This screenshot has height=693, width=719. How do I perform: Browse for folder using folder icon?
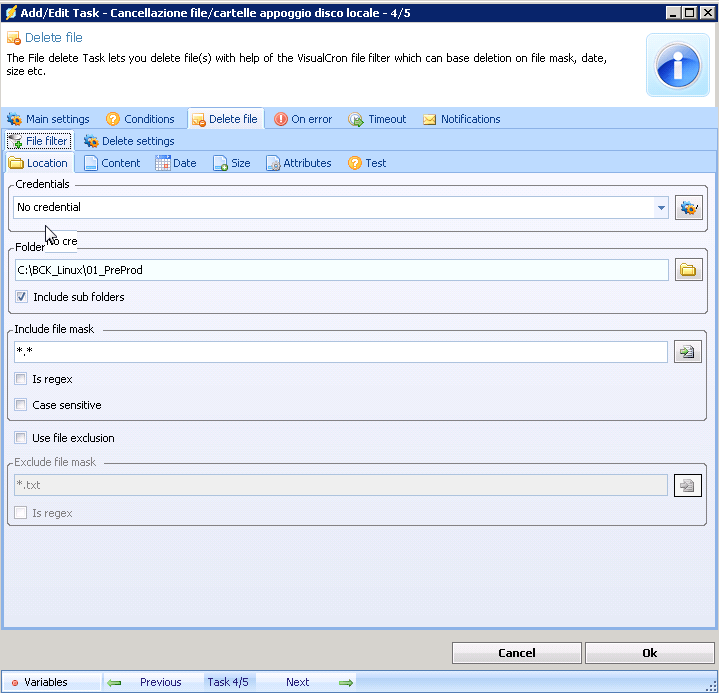click(x=688, y=270)
